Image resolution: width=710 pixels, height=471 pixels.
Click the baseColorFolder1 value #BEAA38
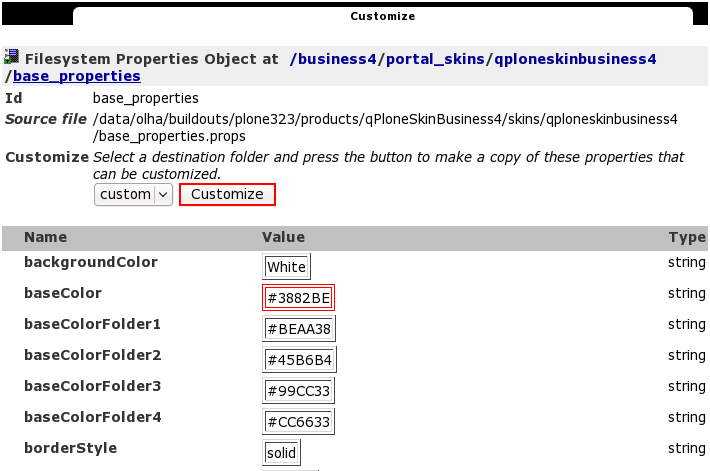[298, 329]
